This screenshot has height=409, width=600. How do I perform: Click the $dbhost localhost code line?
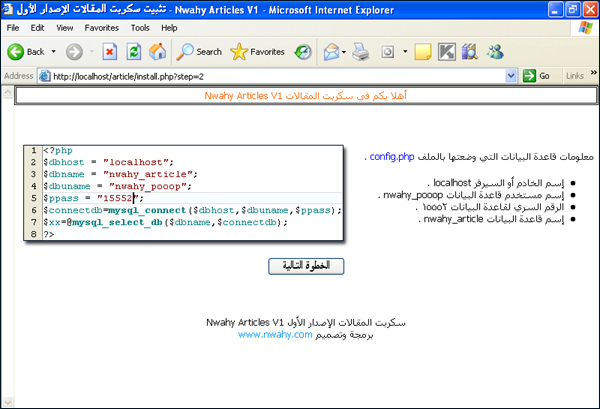point(109,162)
